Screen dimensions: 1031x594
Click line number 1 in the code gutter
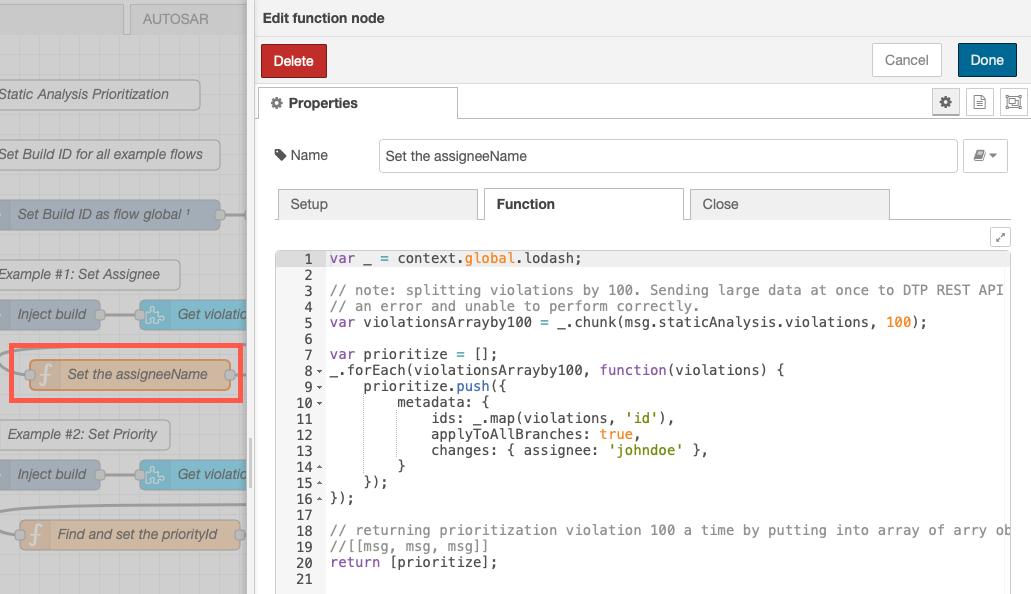[308, 259]
